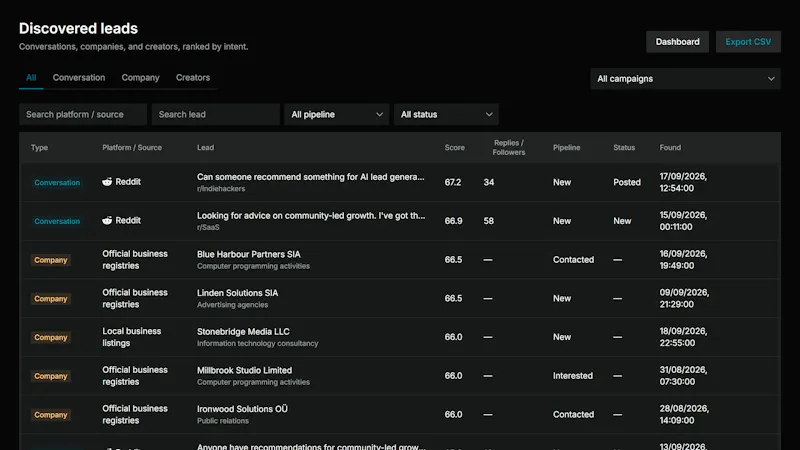Image resolution: width=800 pixels, height=450 pixels.
Task: Click the r/indiehackers subreddit text
Action: click(x=221, y=189)
